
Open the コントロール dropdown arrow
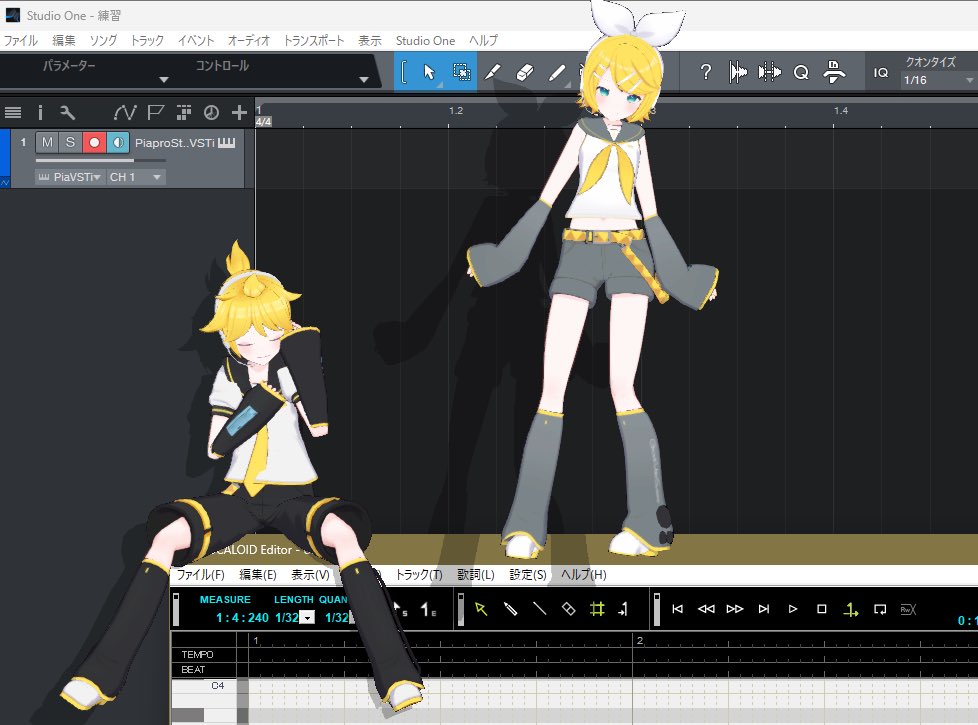(364, 80)
